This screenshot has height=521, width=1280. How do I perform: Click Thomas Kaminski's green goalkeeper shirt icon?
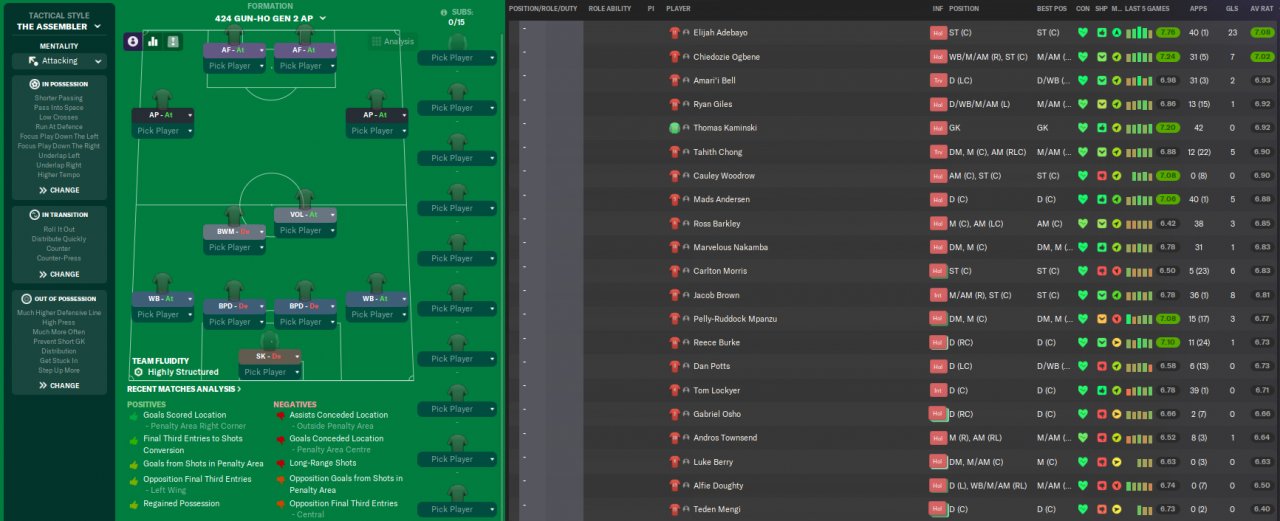coord(674,128)
